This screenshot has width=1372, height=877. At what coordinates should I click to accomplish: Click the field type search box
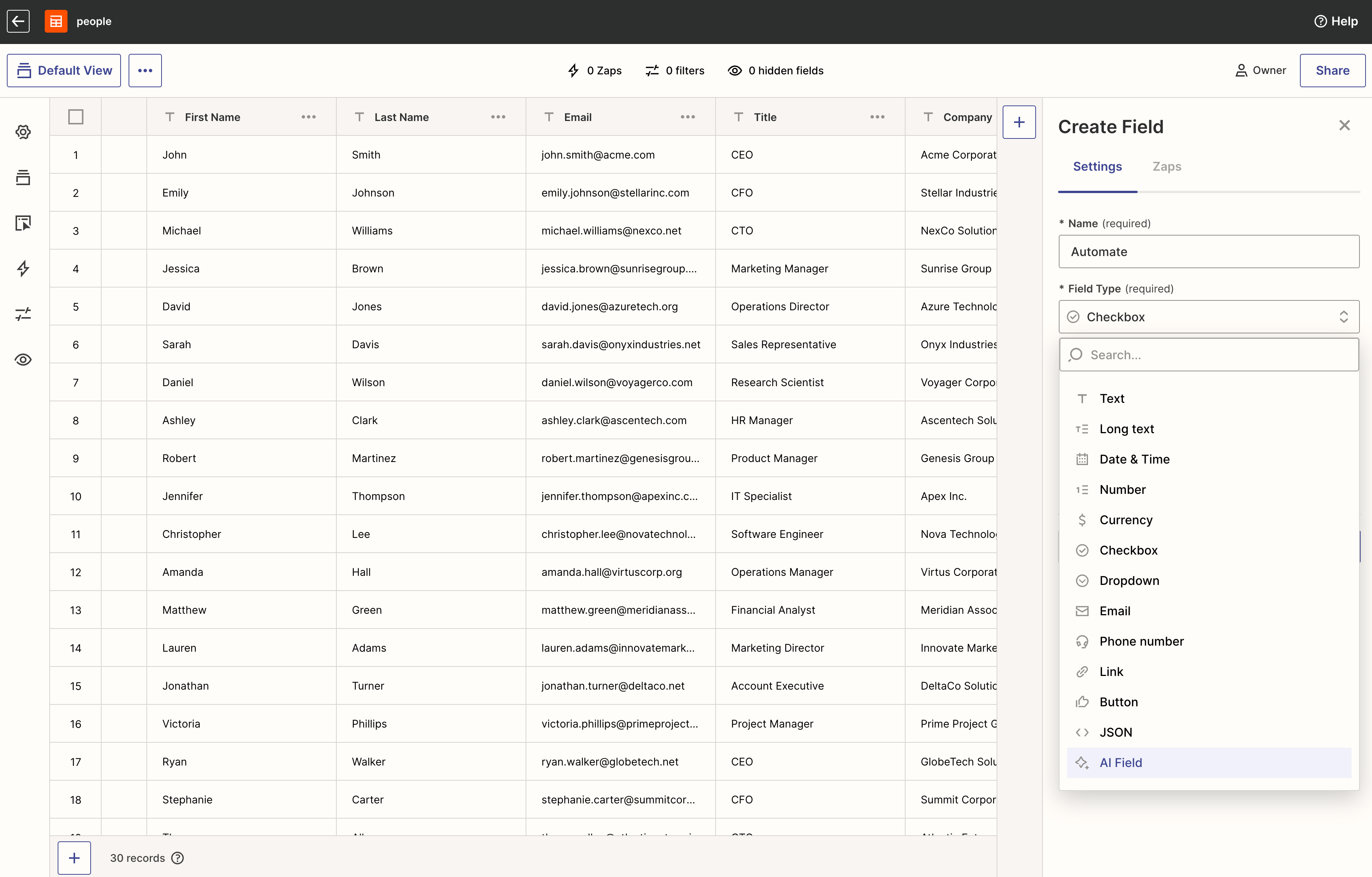click(x=1208, y=354)
